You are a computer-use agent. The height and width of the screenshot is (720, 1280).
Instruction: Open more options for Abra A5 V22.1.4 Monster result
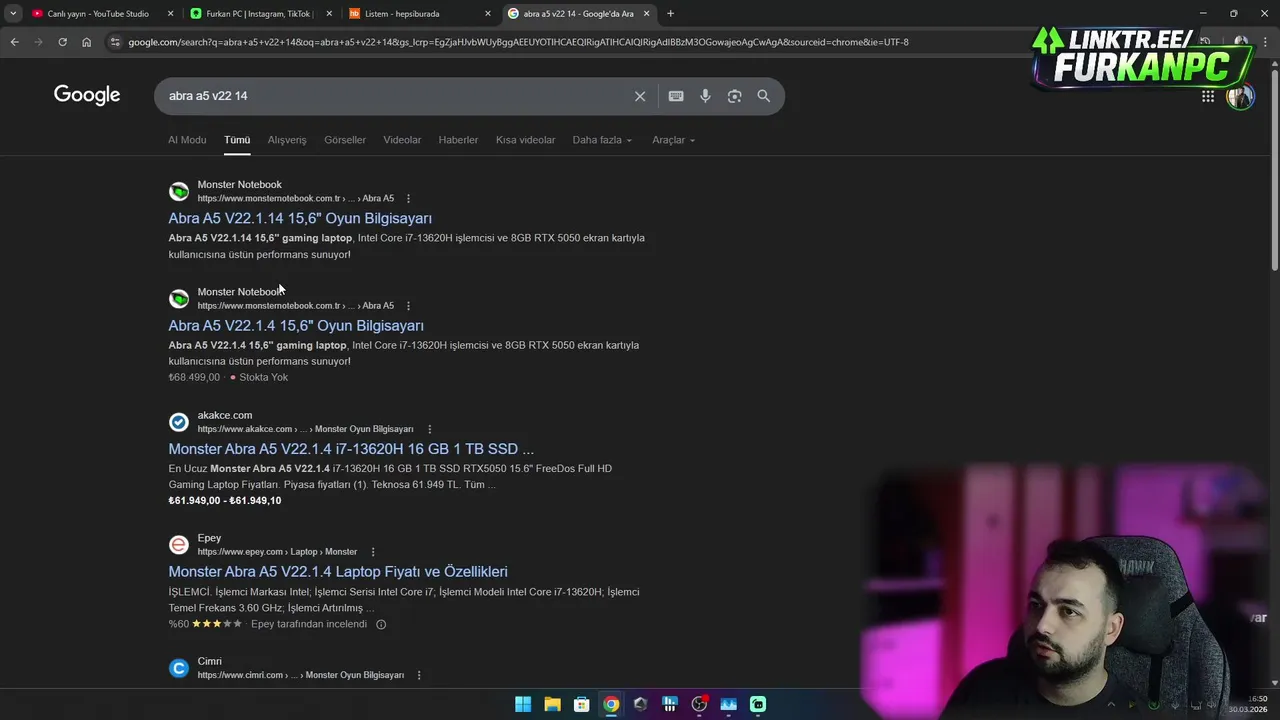[x=408, y=306]
